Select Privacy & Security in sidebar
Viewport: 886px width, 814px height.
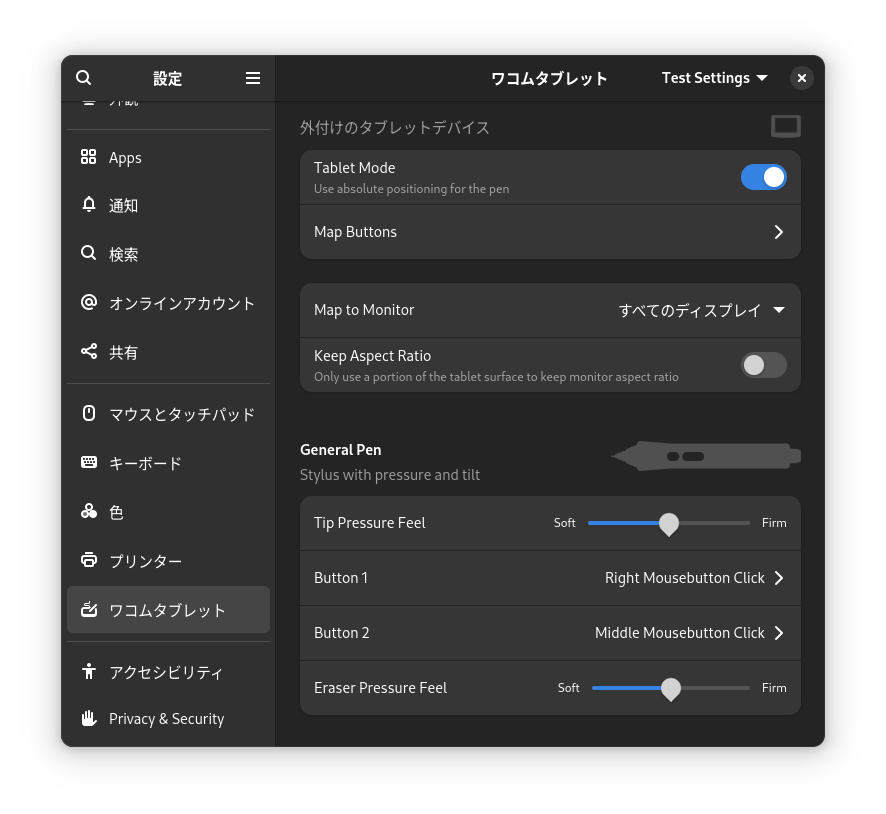[168, 719]
